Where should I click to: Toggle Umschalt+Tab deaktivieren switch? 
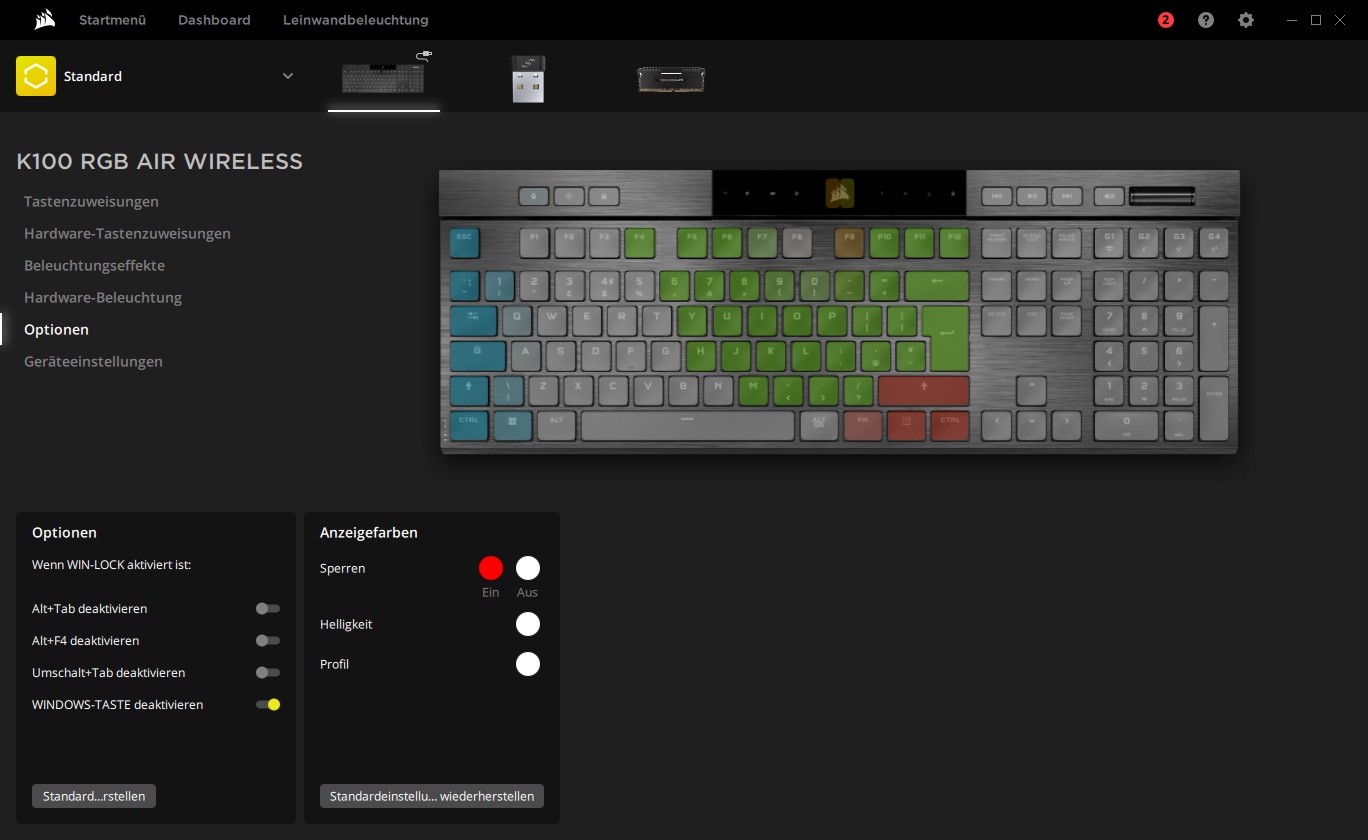pos(267,672)
